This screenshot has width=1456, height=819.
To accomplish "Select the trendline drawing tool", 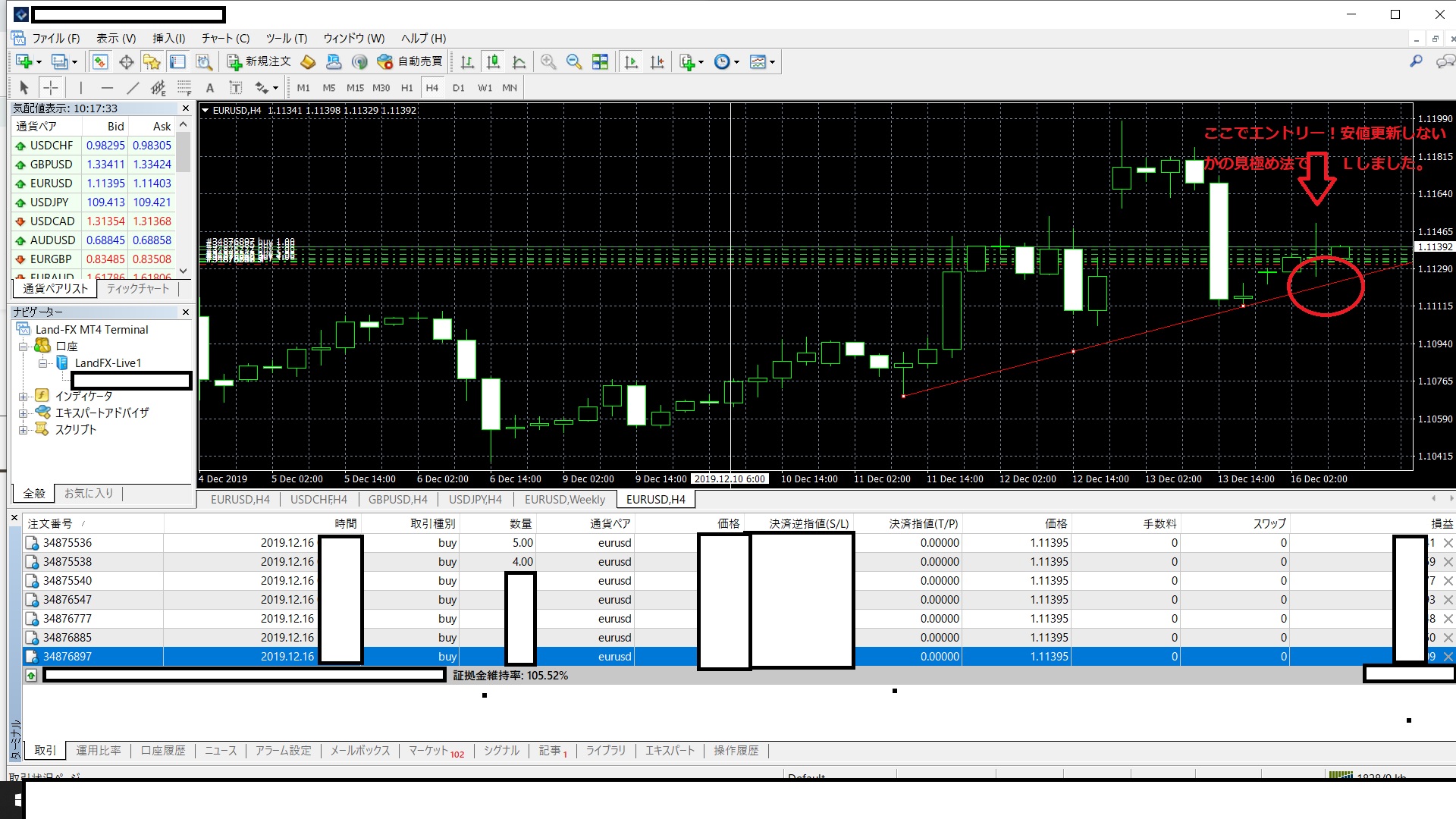I will tap(133, 88).
